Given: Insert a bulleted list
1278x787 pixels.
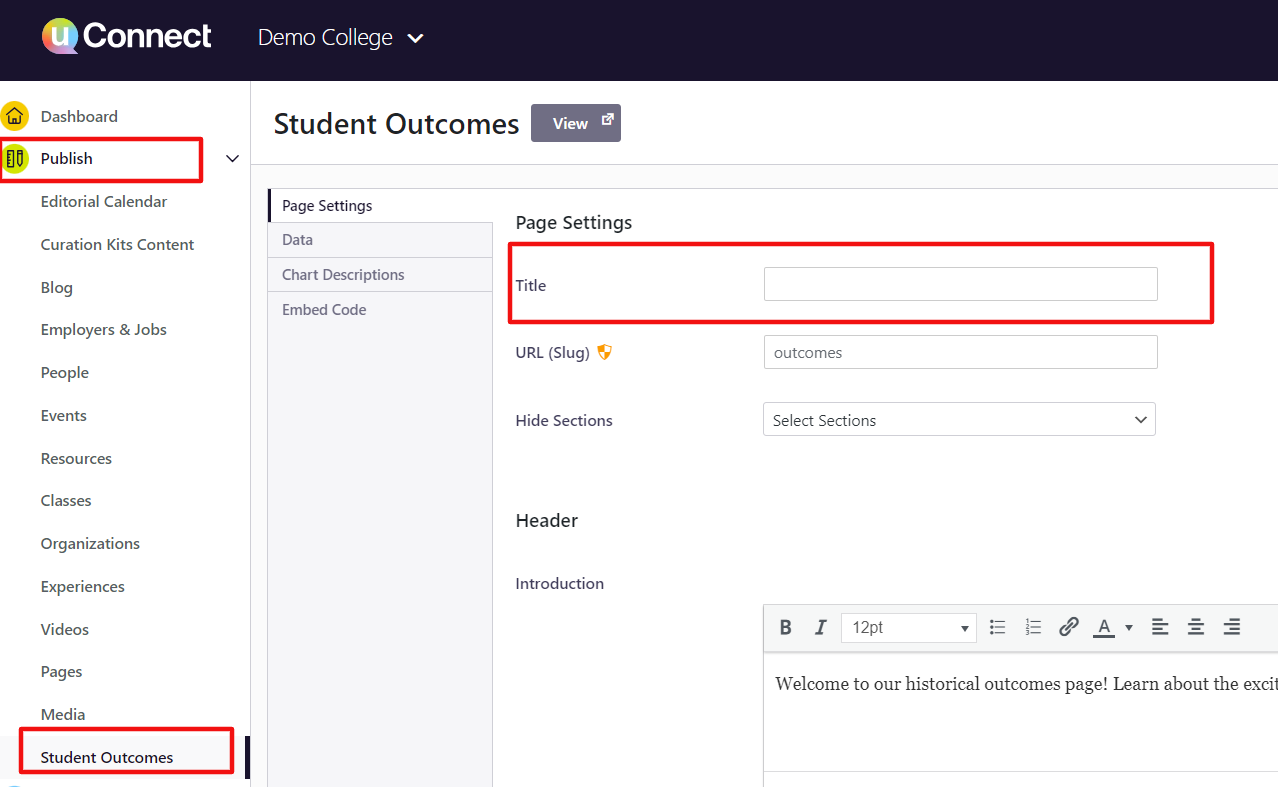Looking at the screenshot, I should point(997,627).
